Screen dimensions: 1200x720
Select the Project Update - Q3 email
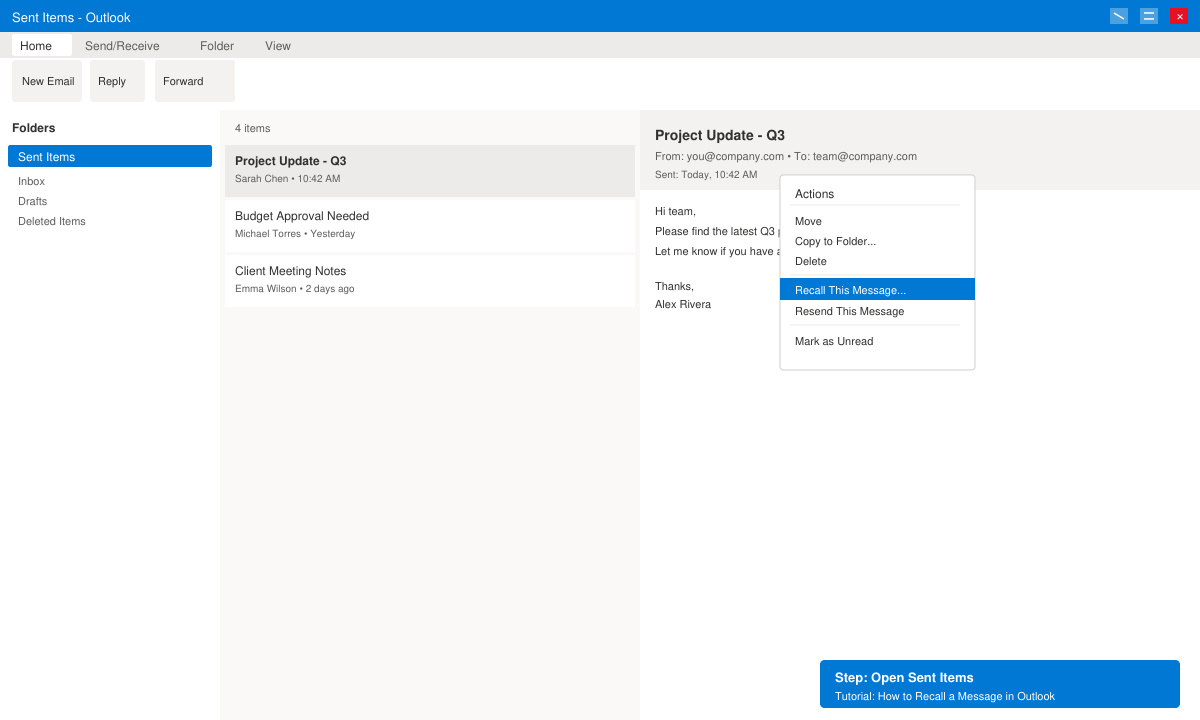(x=430, y=170)
